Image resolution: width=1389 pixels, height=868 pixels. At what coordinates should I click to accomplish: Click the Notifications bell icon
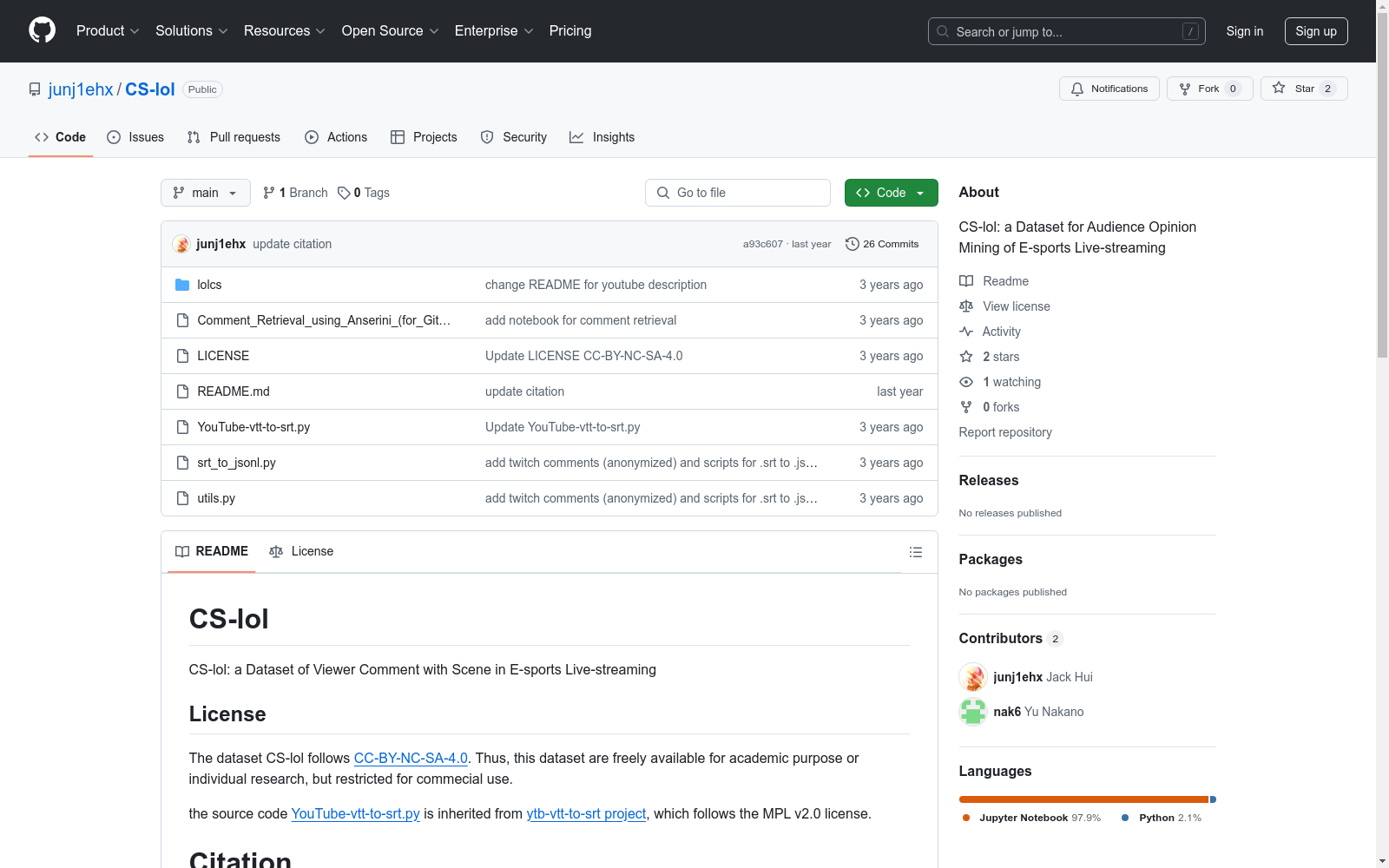coord(1077,89)
